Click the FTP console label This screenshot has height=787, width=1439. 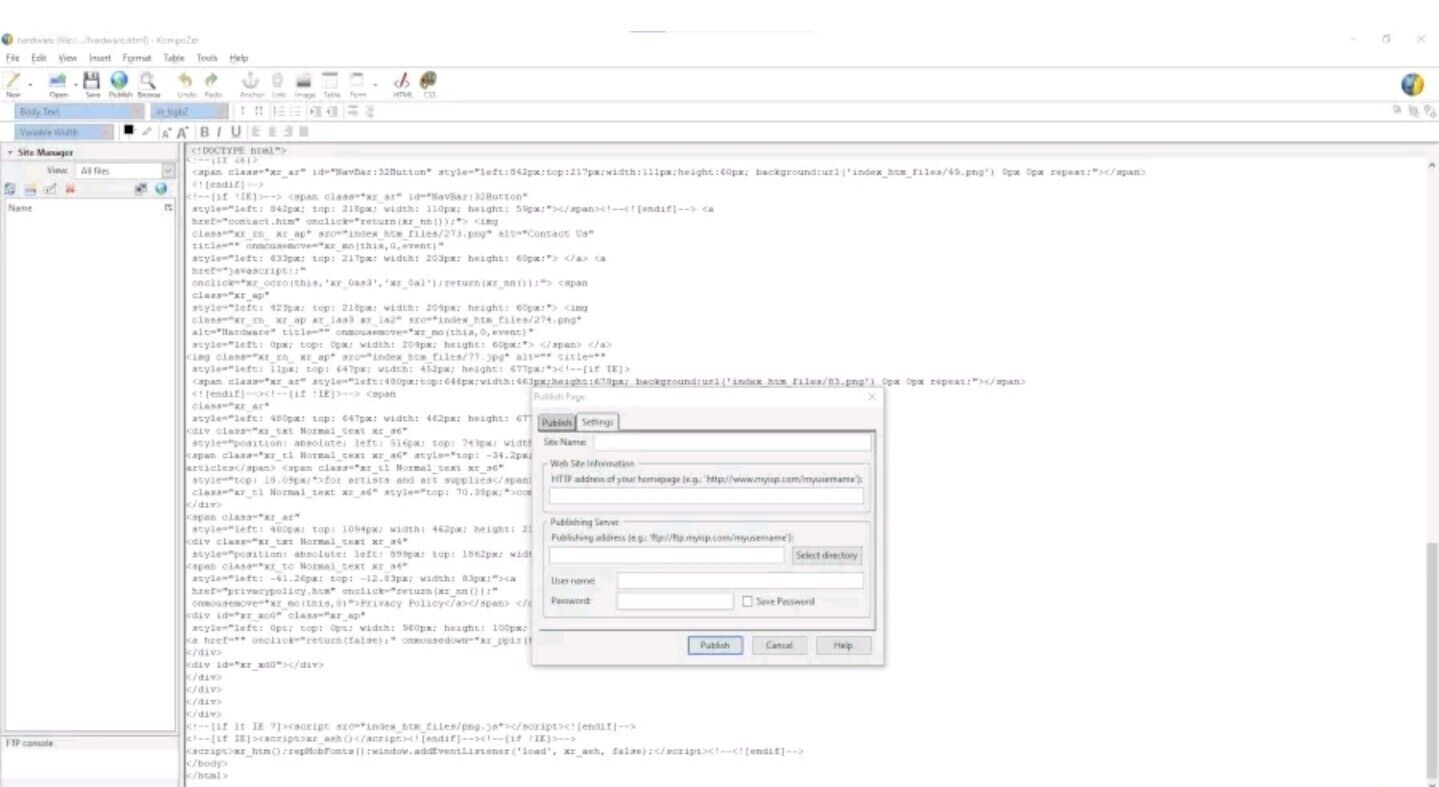click(29, 743)
